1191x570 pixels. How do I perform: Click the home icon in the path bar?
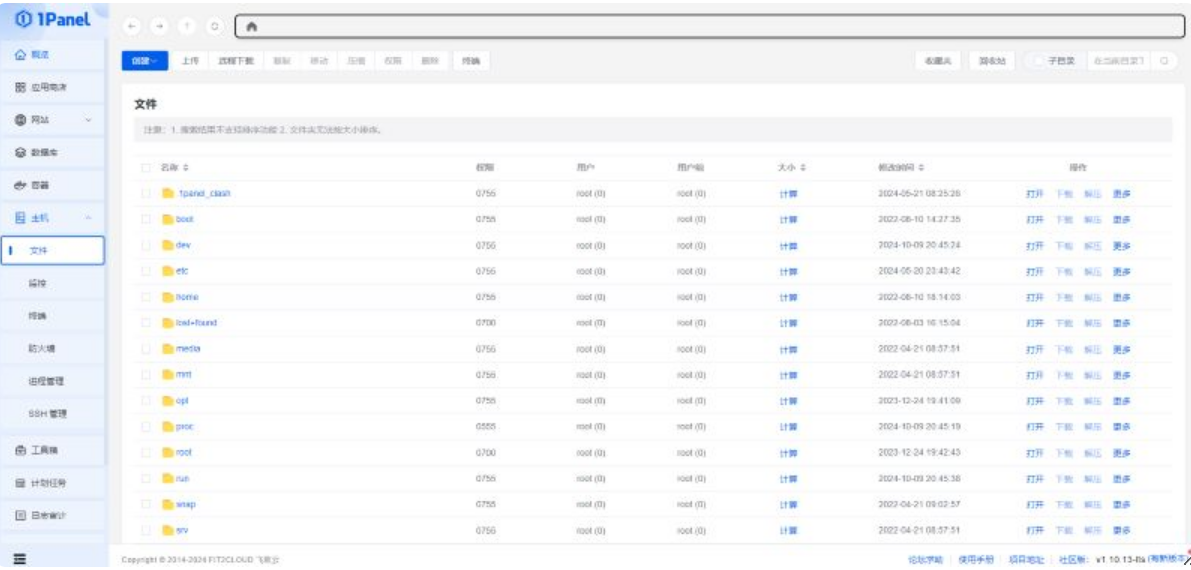pyautogui.click(x=251, y=26)
